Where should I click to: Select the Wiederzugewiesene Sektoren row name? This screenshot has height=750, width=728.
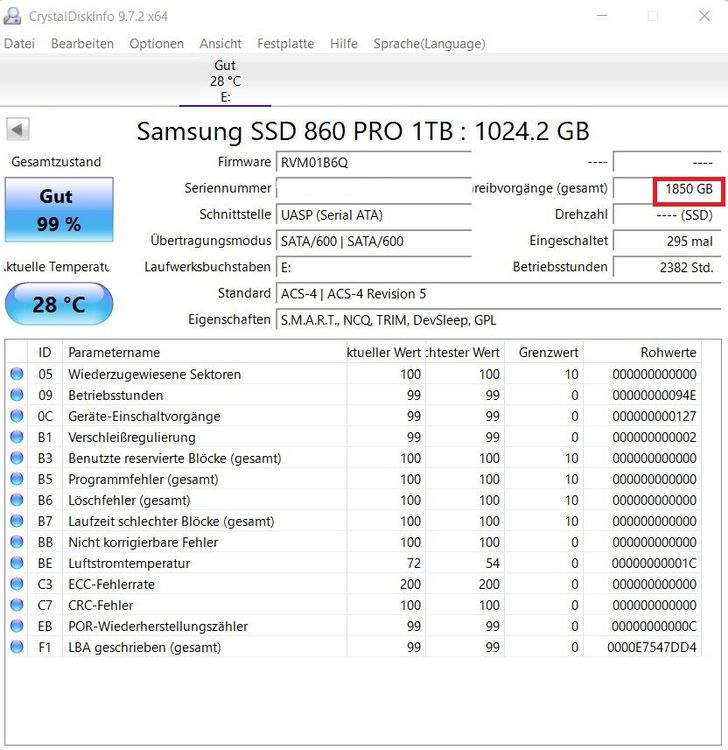[154, 374]
